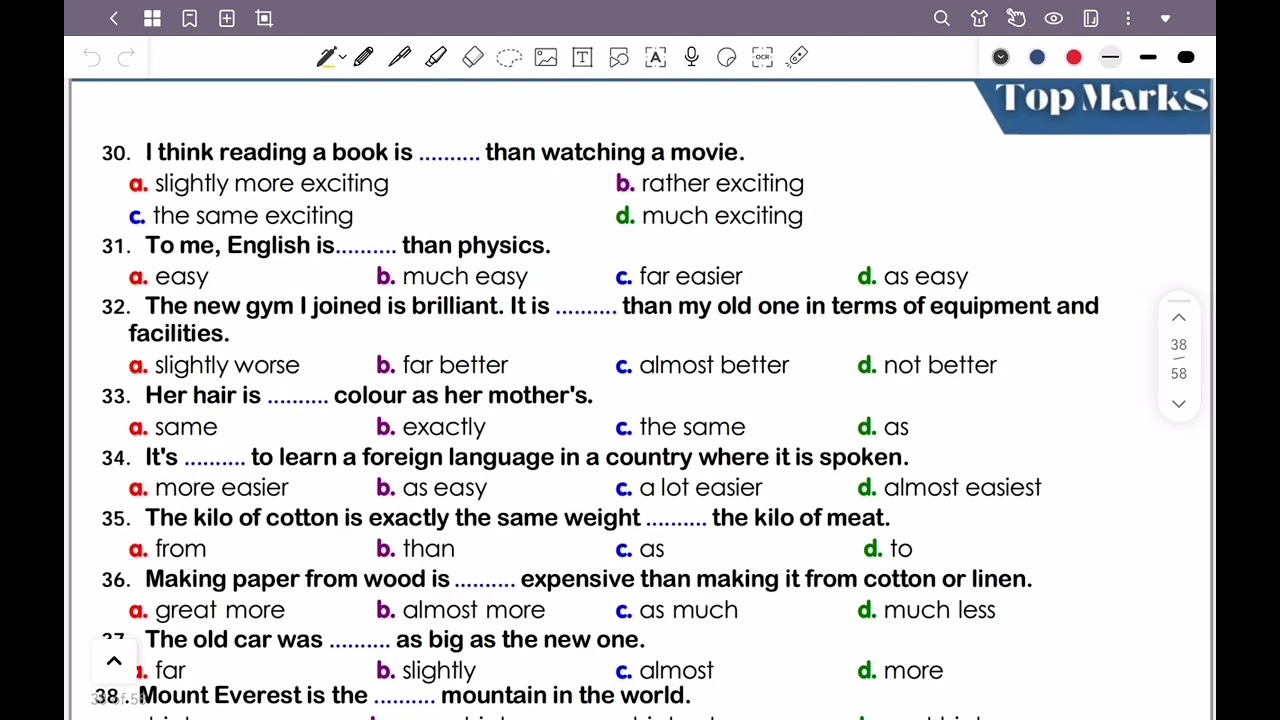Pick the red color swatch
Screen dimensions: 1280x720
[1074, 57]
